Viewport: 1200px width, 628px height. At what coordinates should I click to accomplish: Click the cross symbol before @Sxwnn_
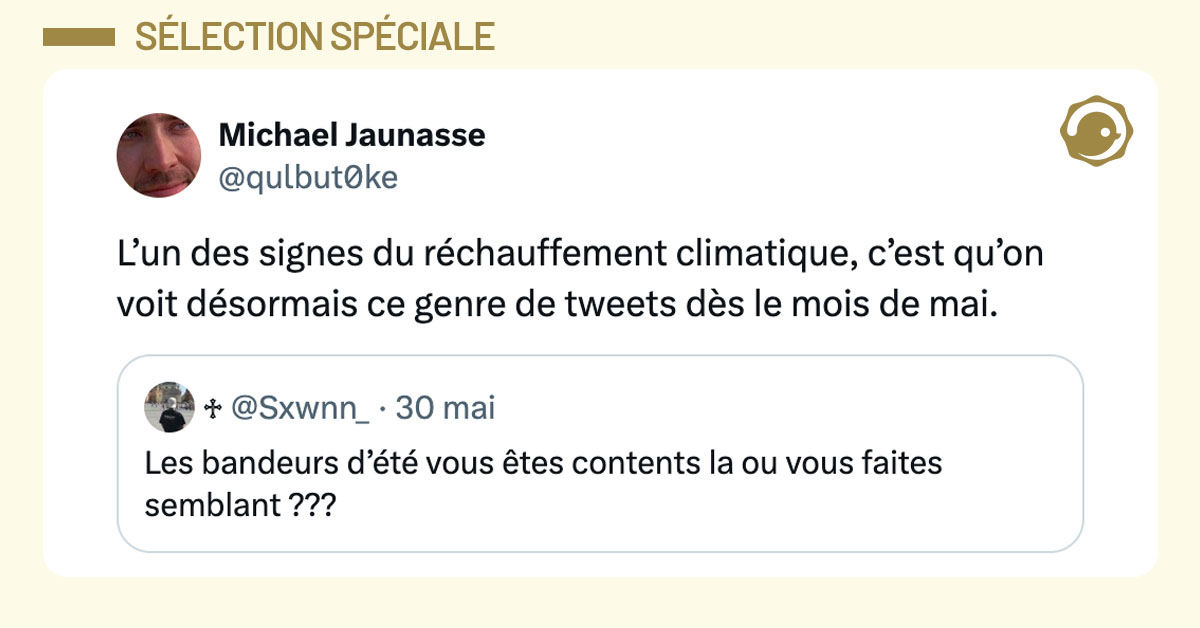(x=212, y=408)
